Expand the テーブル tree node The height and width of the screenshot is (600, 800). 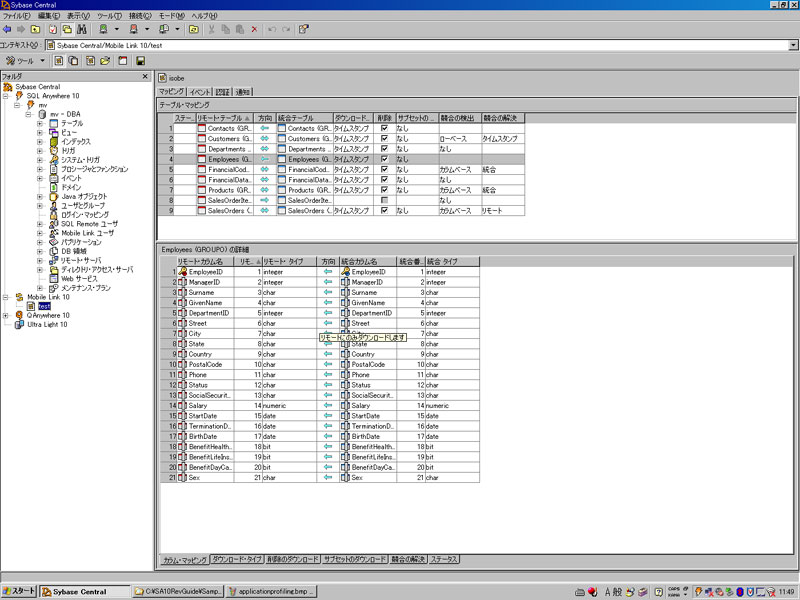point(40,123)
